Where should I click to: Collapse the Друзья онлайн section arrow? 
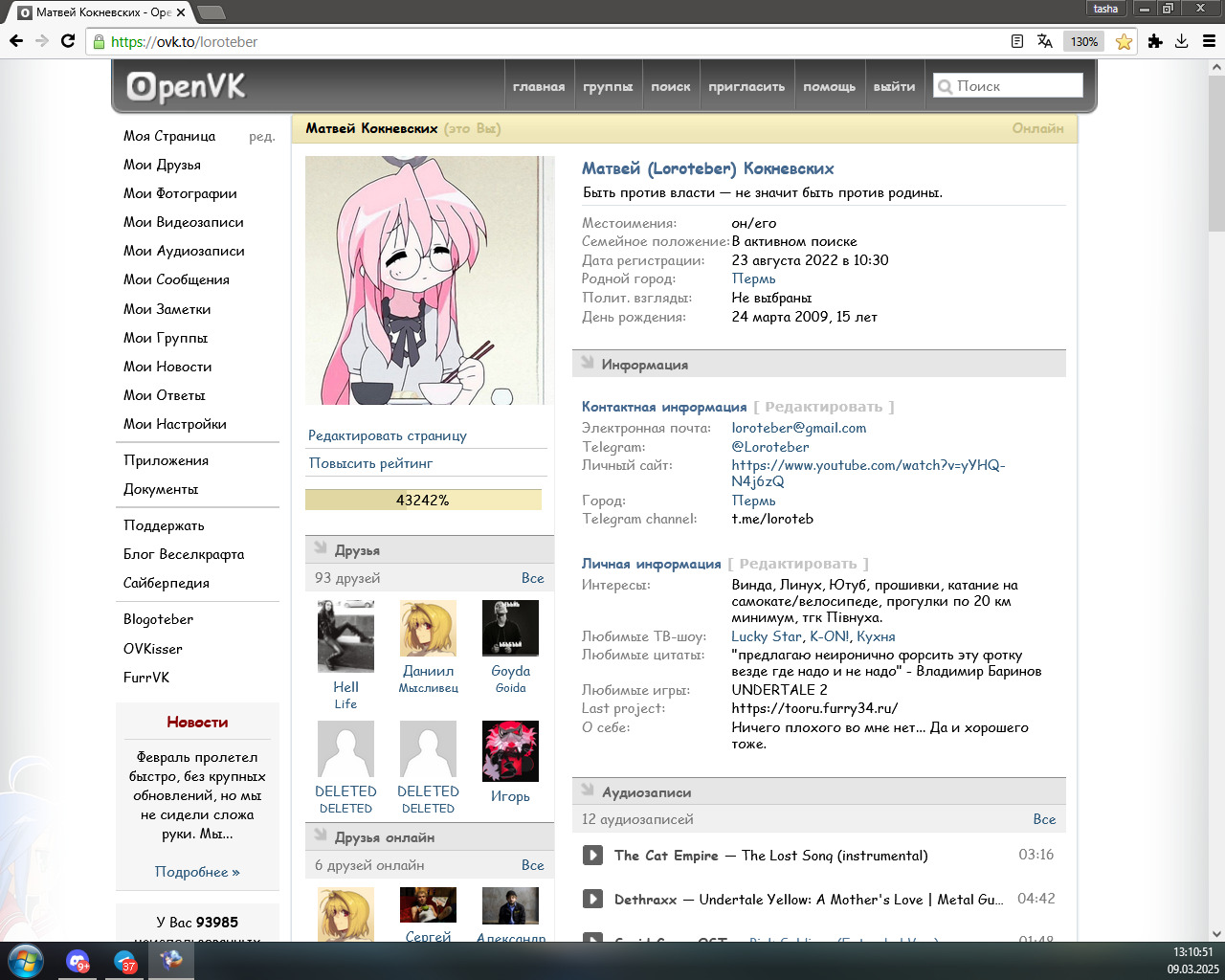point(320,836)
